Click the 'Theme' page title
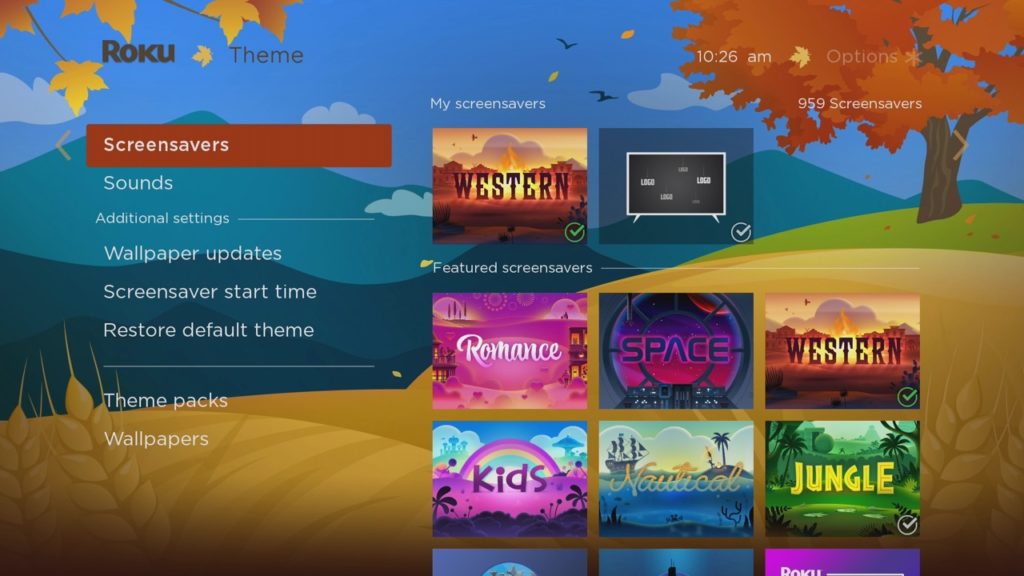 (266, 56)
